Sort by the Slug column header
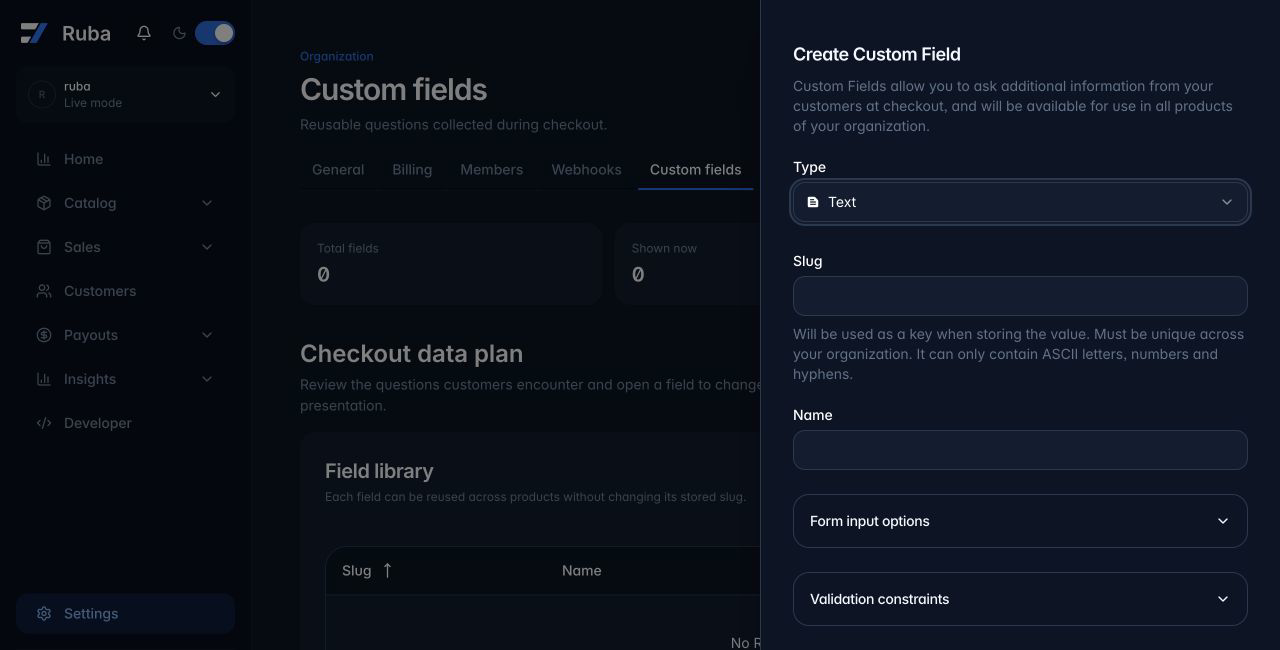 367,570
